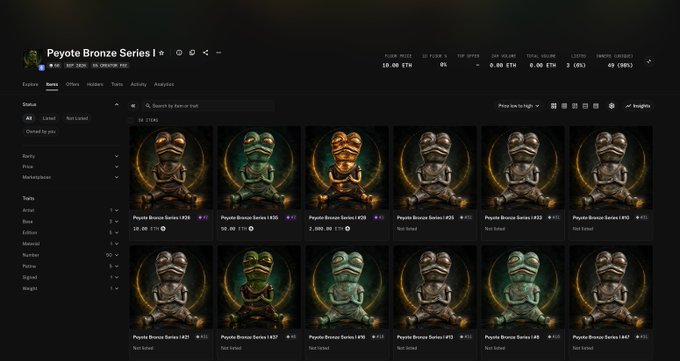Select the fourth list view icon
This screenshot has width=680, height=361.
click(x=585, y=106)
